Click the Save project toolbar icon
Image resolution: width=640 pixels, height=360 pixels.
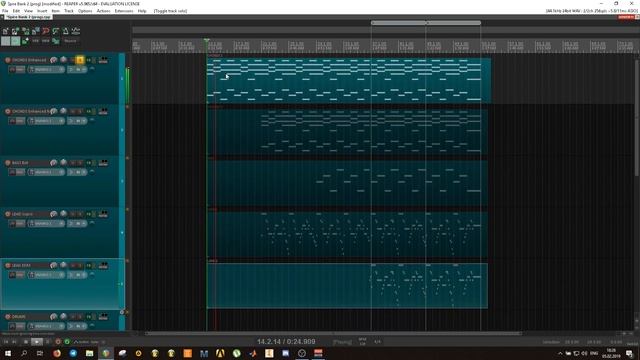26,31
